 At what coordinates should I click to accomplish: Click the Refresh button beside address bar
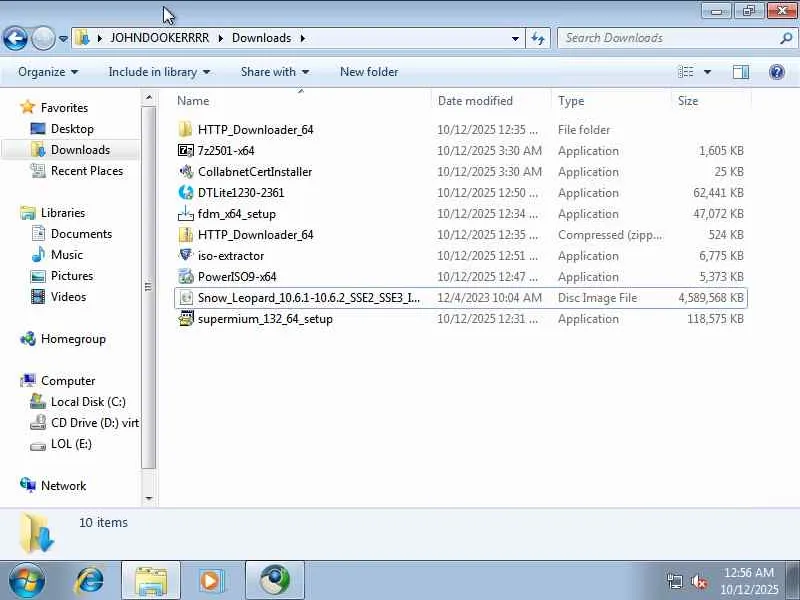[x=538, y=38]
